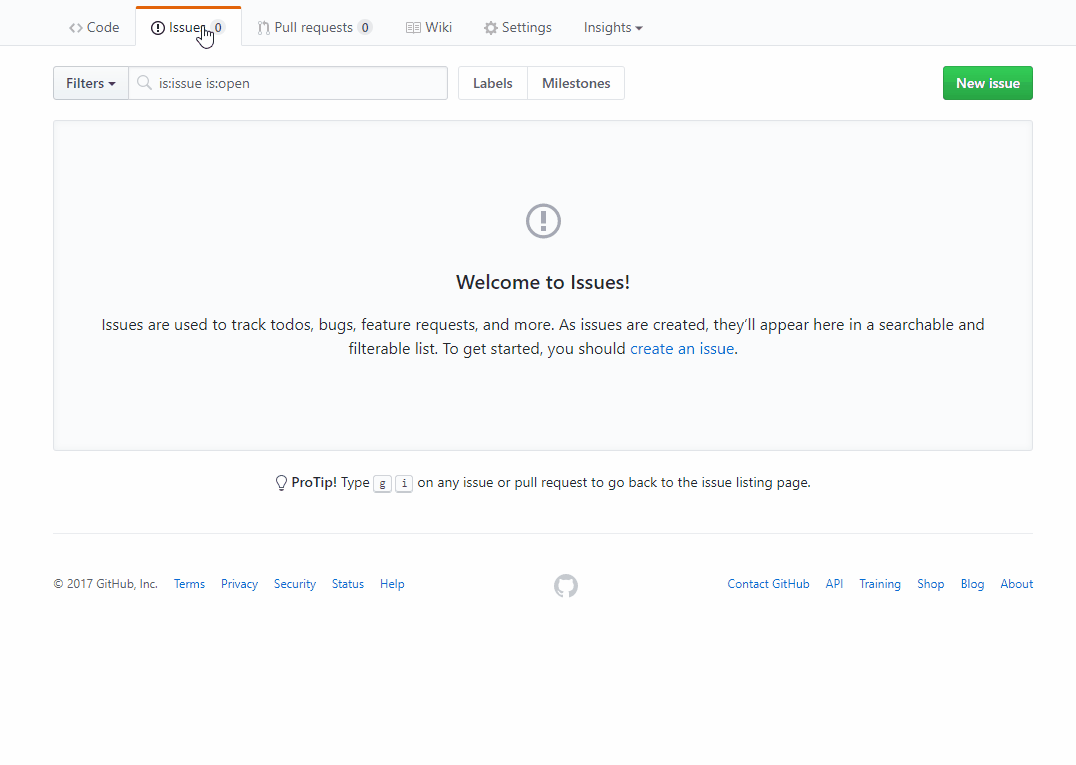Click the Code brackets icon
Viewport: 1076px width, 765px height.
[75, 28]
